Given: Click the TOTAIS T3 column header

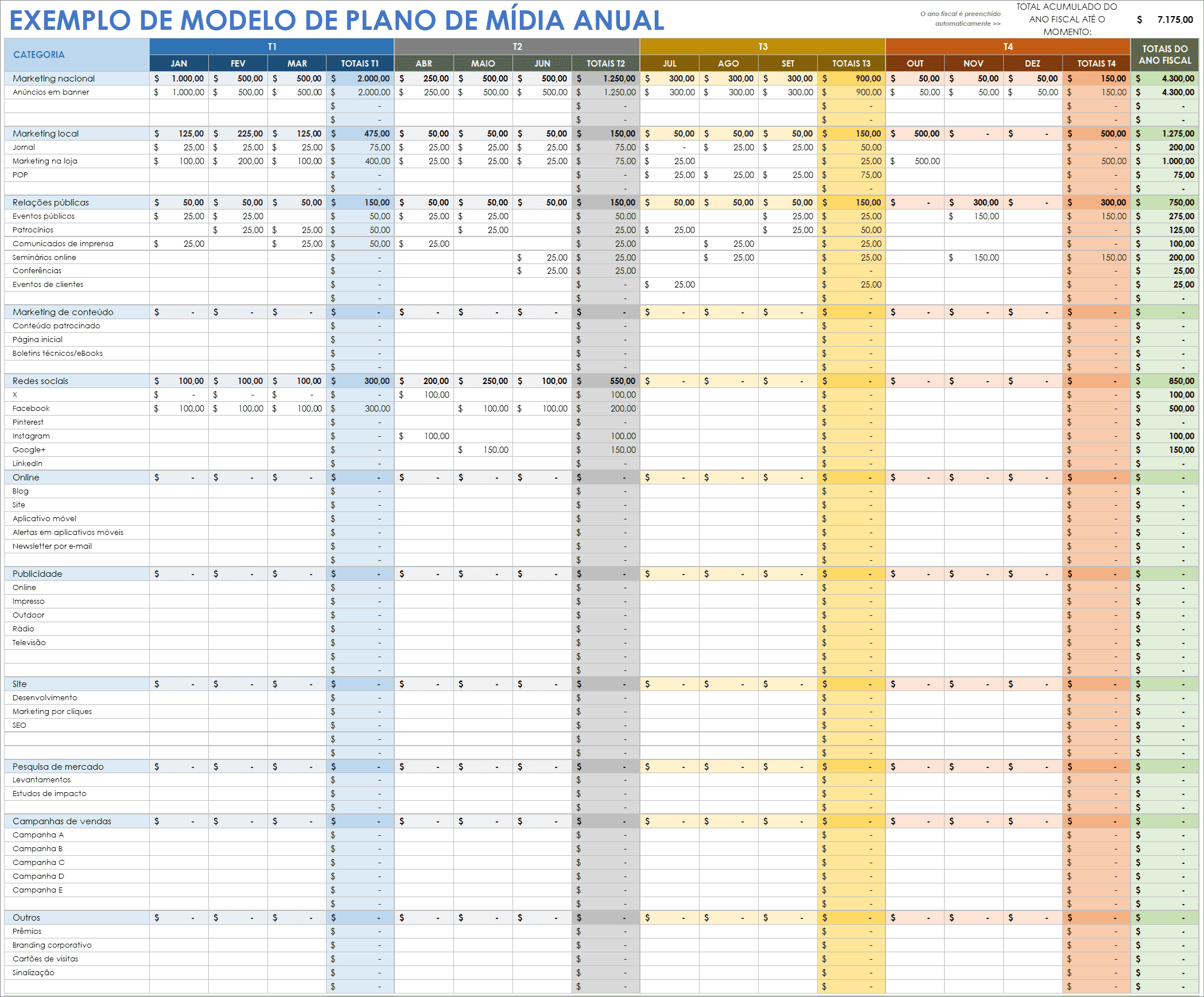Looking at the screenshot, I should click(851, 63).
